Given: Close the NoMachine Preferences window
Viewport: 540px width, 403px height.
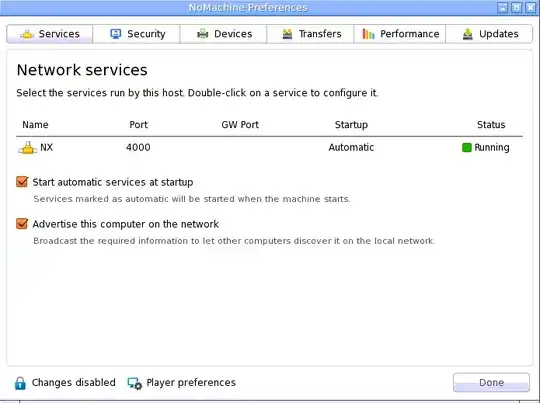Looking at the screenshot, I should (x=530, y=8).
